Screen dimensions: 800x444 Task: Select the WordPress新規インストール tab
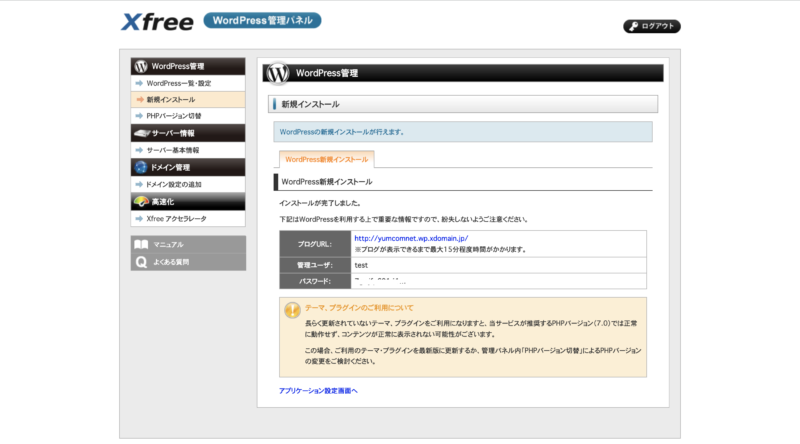(x=327, y=159)
